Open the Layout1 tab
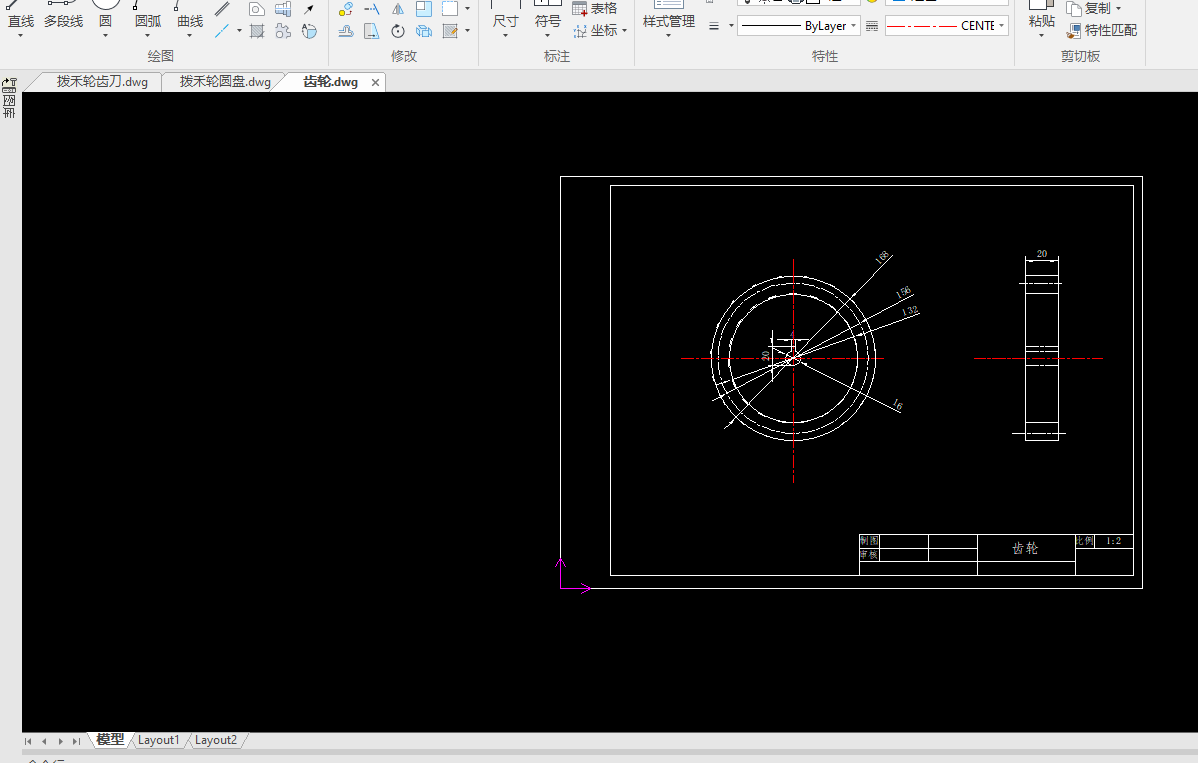This screenshot has width=1198, height=763. point(159,740)
